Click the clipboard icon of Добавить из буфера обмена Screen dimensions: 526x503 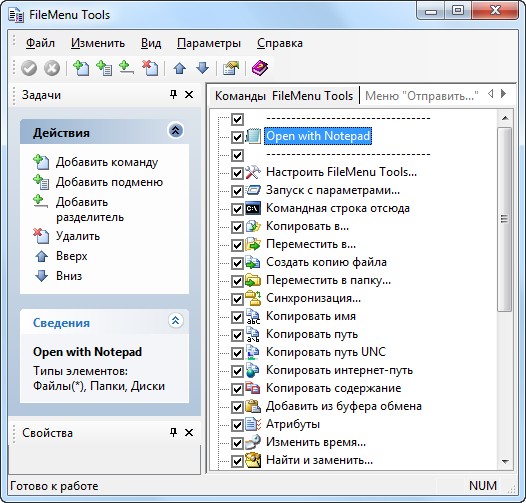point(253,406)
